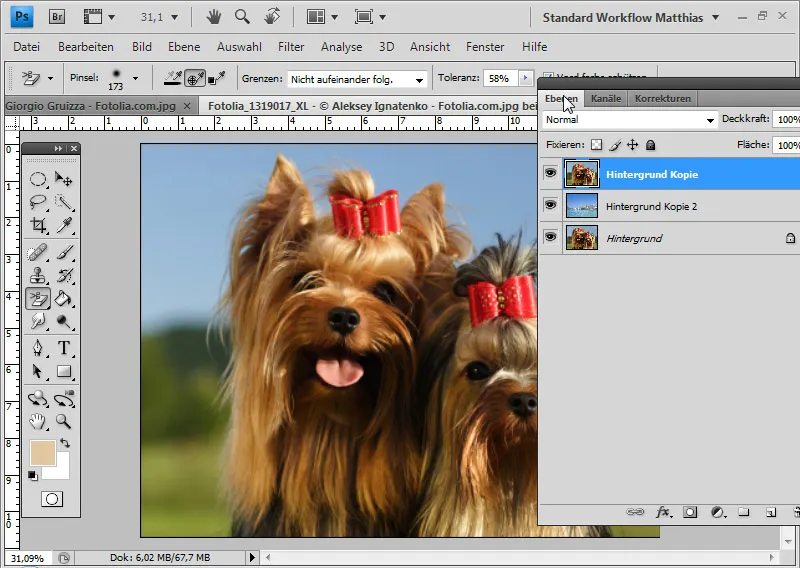Hide the Hintergrund Kopie 2 layer
Image resolution: width=800 pixels, height=568 pixels.
550,206
